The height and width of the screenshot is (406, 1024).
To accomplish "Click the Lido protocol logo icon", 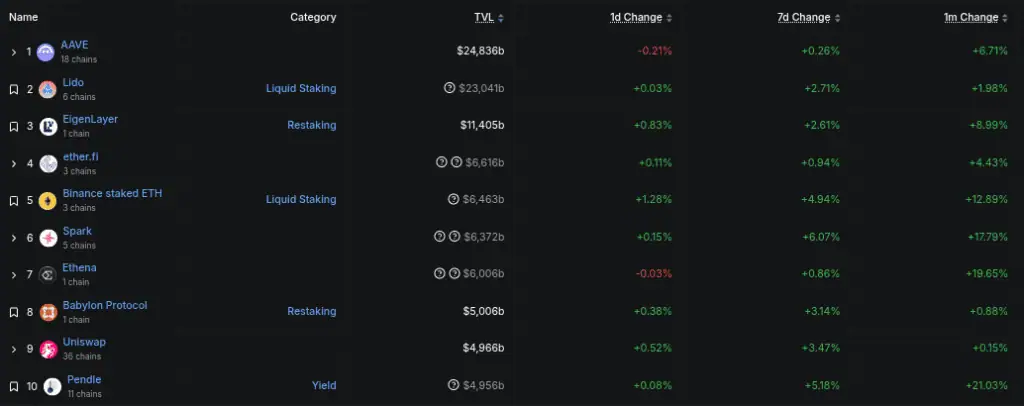I will point(47,89).
